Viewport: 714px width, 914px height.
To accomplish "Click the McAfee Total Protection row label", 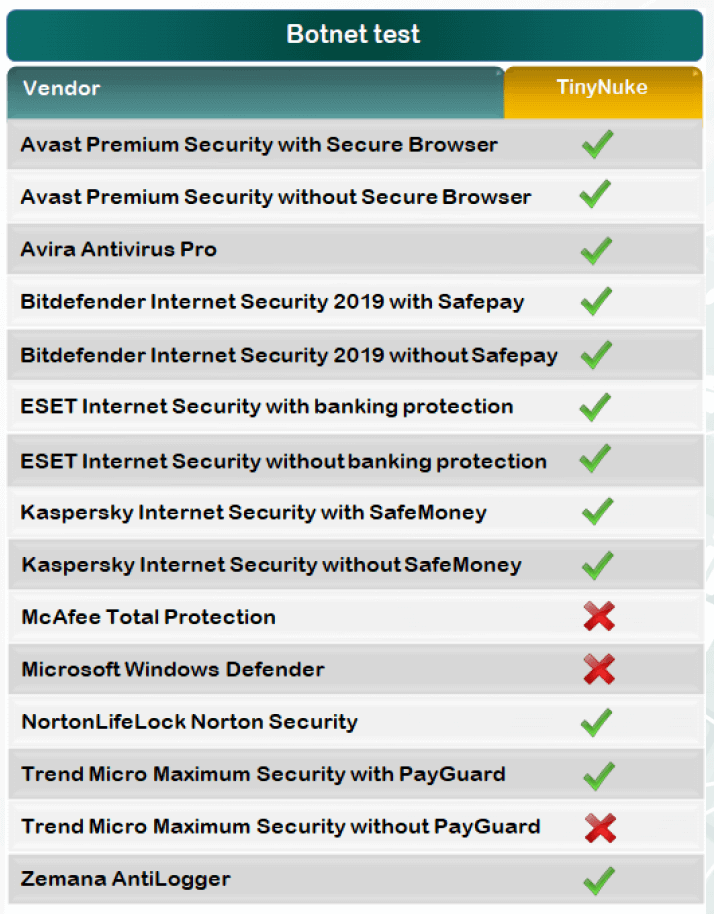I will click(148, 617).
